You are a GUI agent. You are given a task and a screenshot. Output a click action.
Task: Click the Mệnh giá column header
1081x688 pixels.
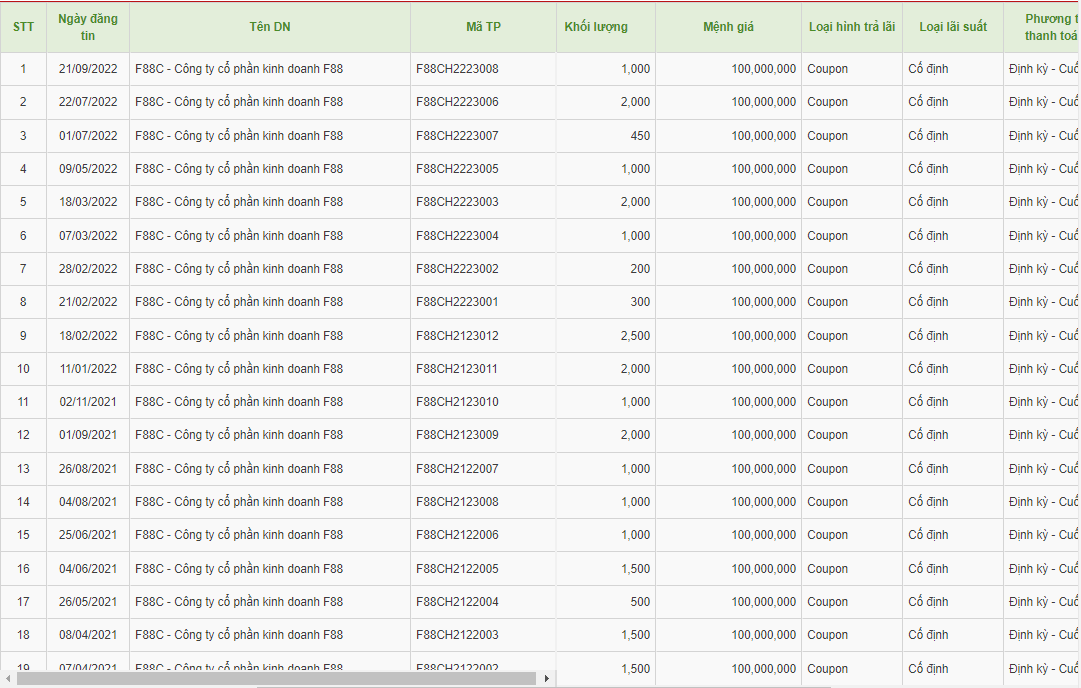click(x=728, y=27)
